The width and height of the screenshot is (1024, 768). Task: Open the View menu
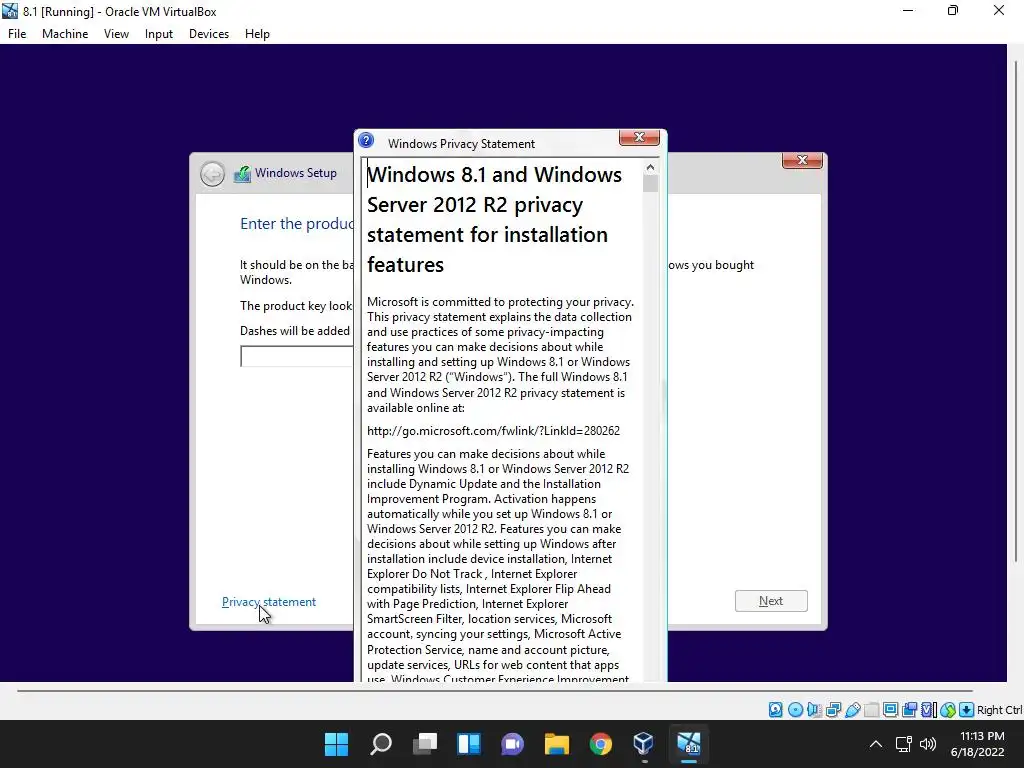pos(116,34)
